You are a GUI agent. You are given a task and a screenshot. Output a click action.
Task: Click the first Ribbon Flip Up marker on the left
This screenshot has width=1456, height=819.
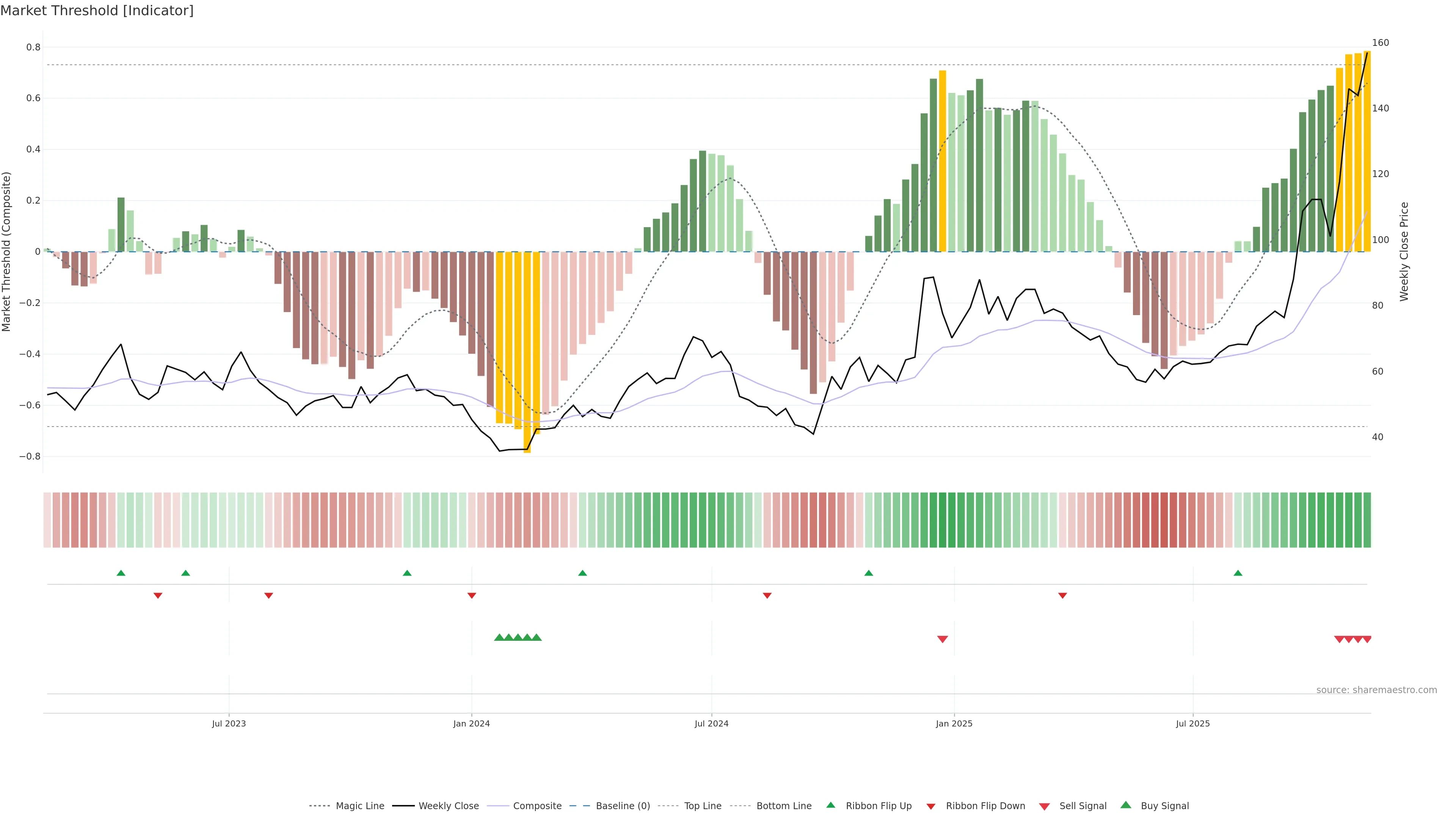[x=121, y=573]
